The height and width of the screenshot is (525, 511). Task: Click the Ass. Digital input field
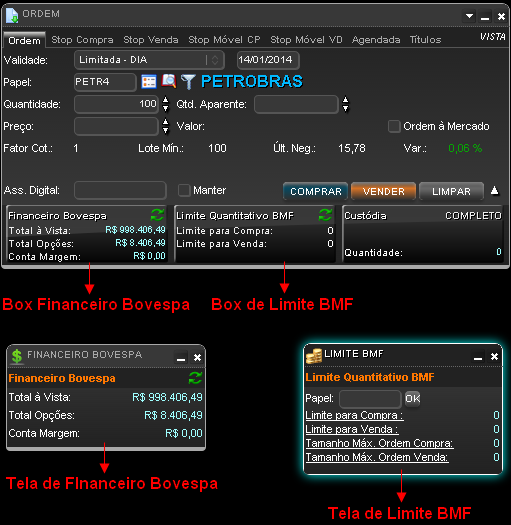[x=120, y=190]
